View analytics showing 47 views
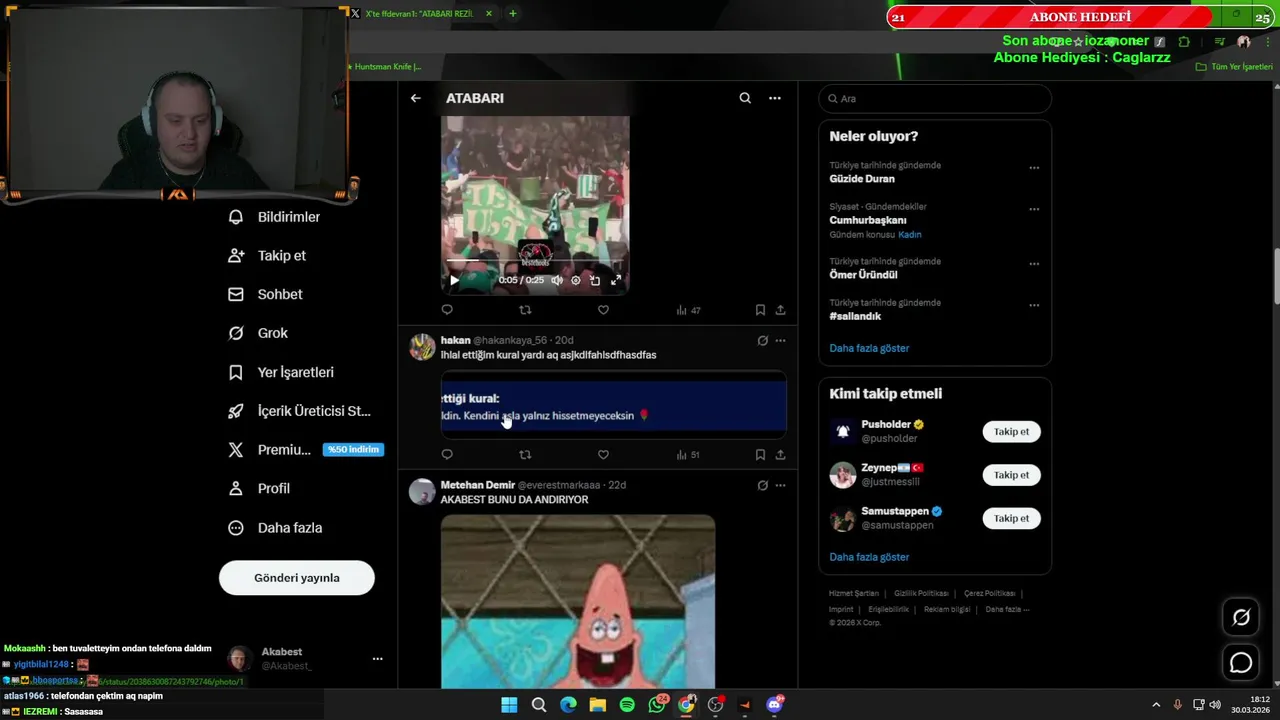Screen dimensions: 1280x720 click(688, 310)
